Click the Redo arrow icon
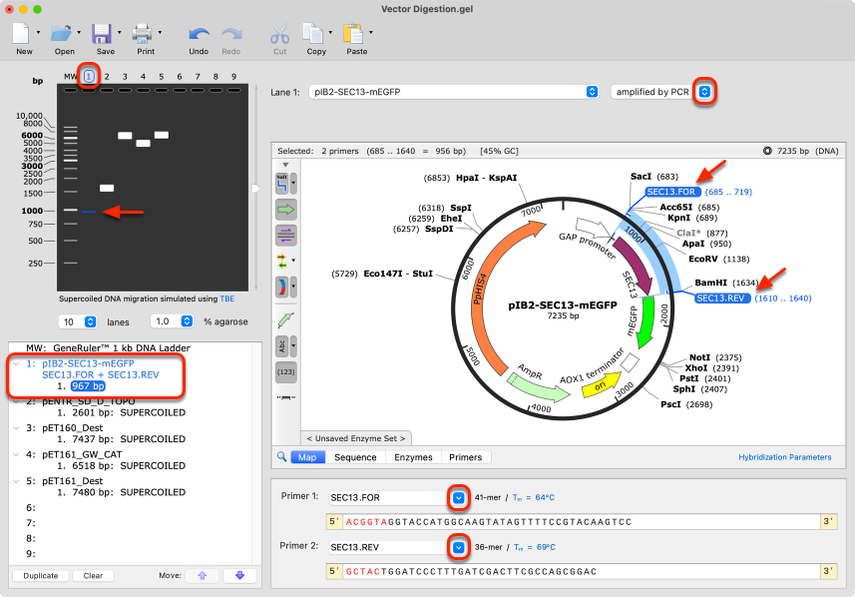The image size is (855, 597). pyautogui.click(x=231, y=34)
